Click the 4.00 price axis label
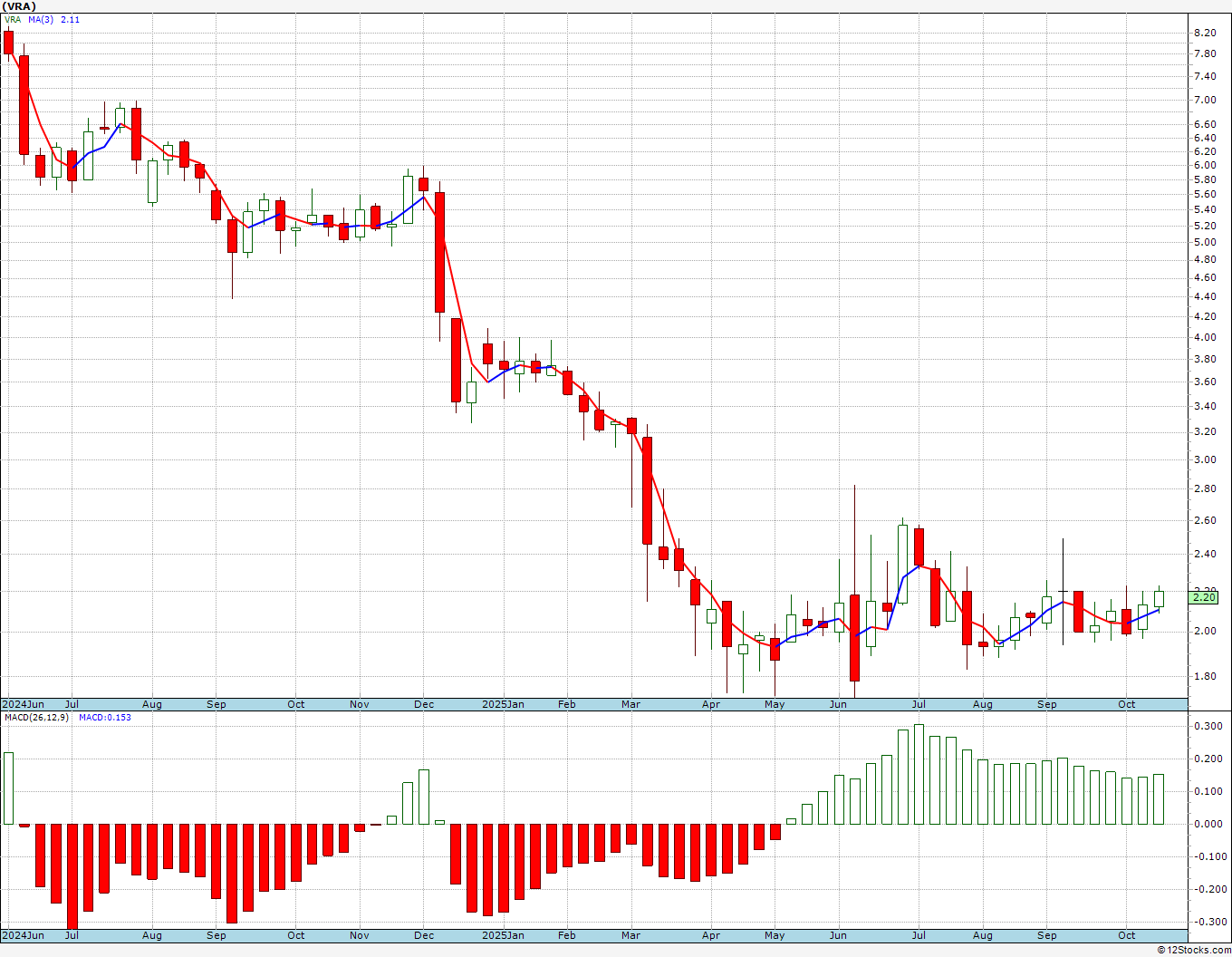The width and height of the screenshot is (1232, 957). pos(1205,337)
